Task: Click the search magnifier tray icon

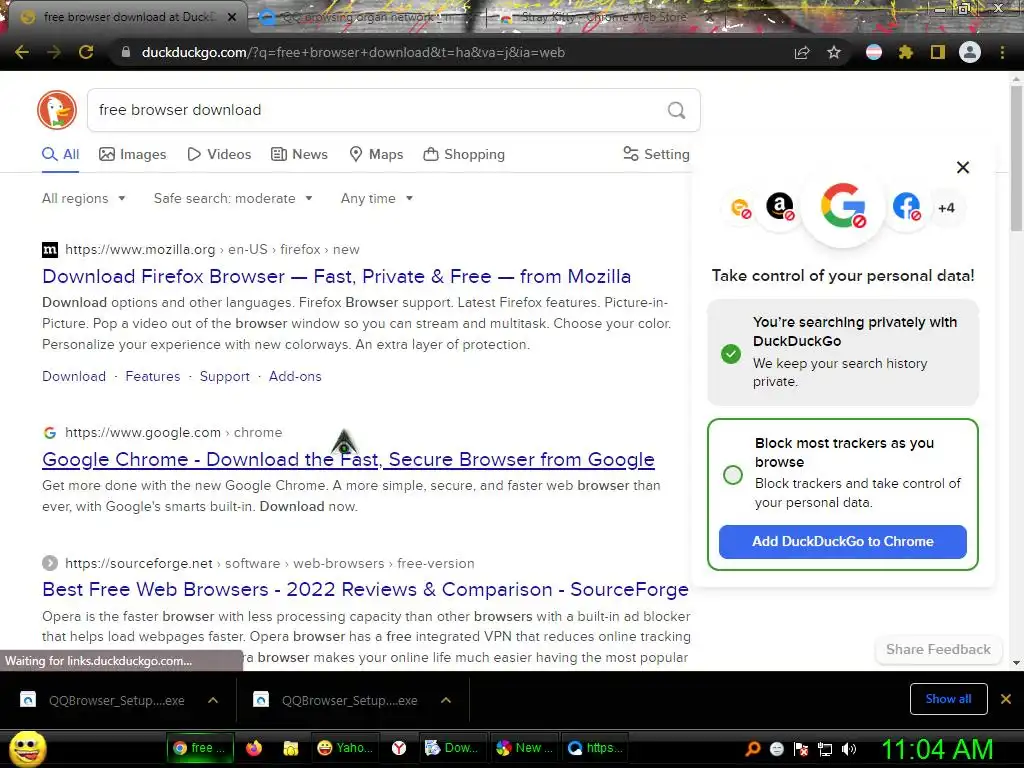Action: click(753, 749)
